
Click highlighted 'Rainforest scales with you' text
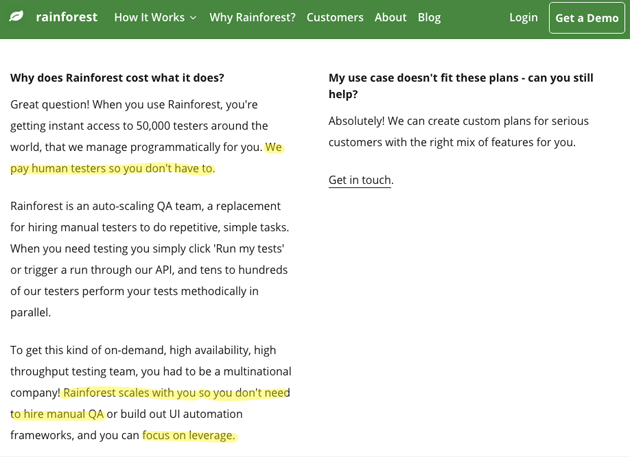pos(130,393)
